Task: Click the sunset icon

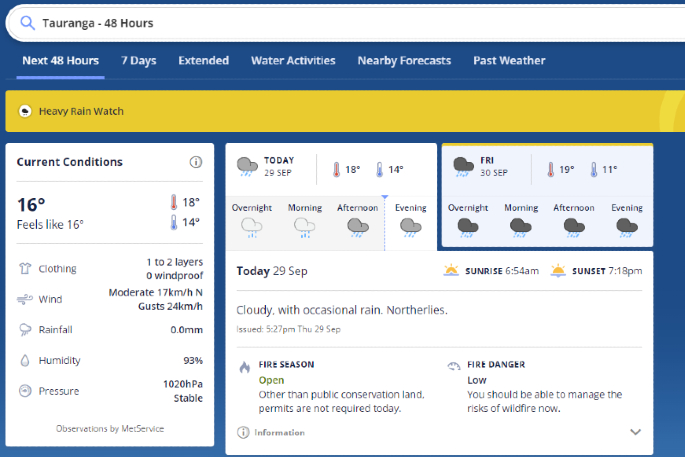Action: (558, 271)
